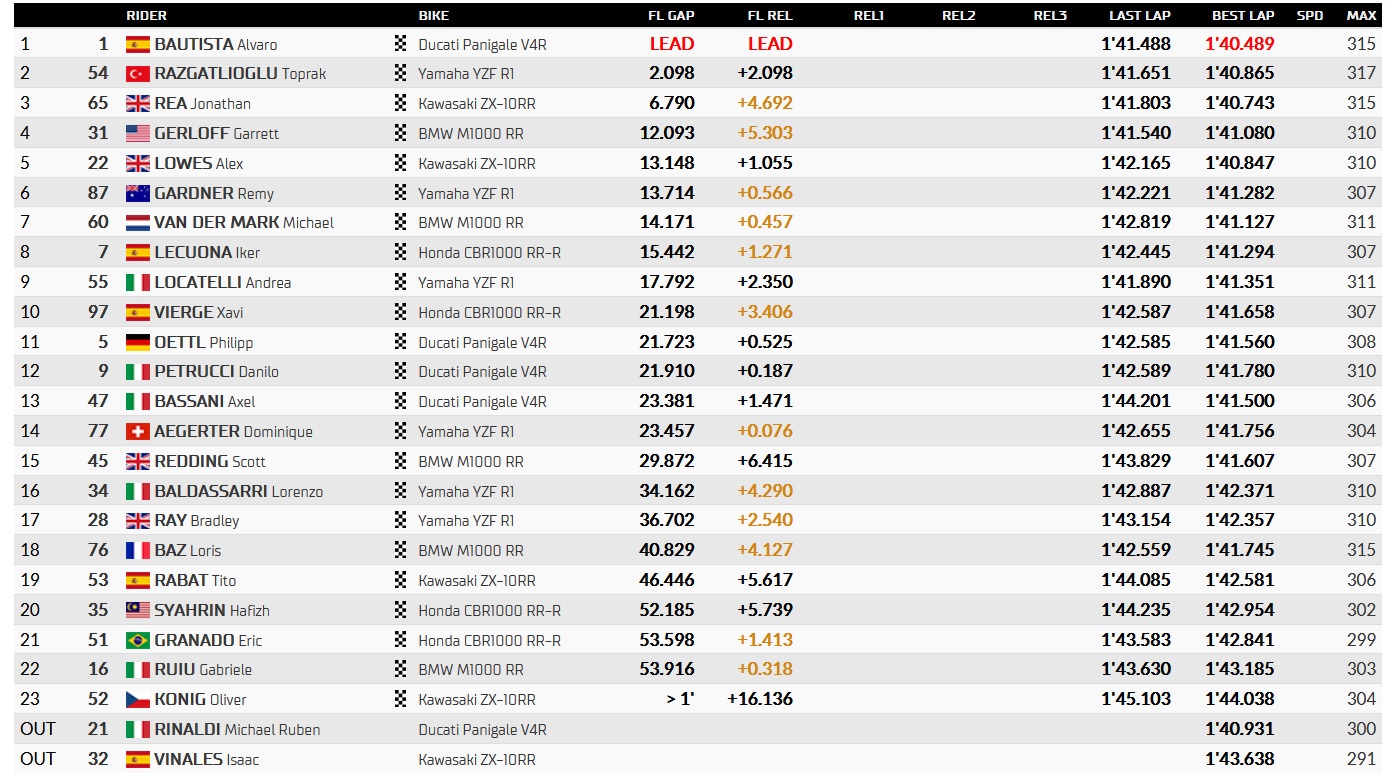Click the chequered flag icon in Petrucci's row
This screenshot has width=1395, height=773.
tap(402, 371)
